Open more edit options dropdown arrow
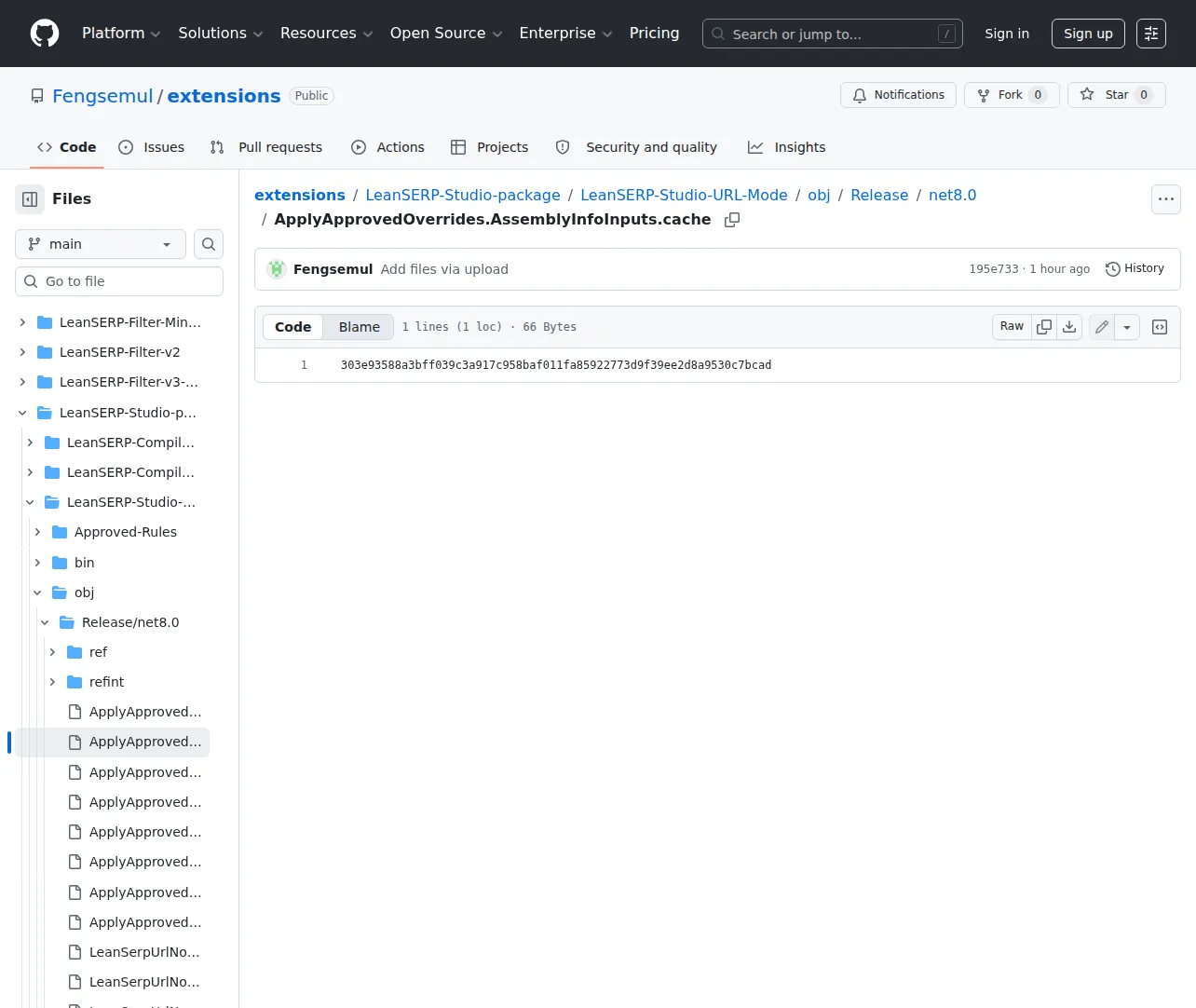 (1127, 327)
